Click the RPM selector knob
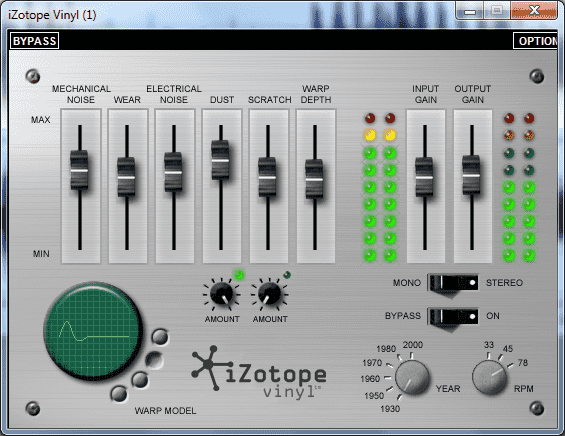 [490, 377]
